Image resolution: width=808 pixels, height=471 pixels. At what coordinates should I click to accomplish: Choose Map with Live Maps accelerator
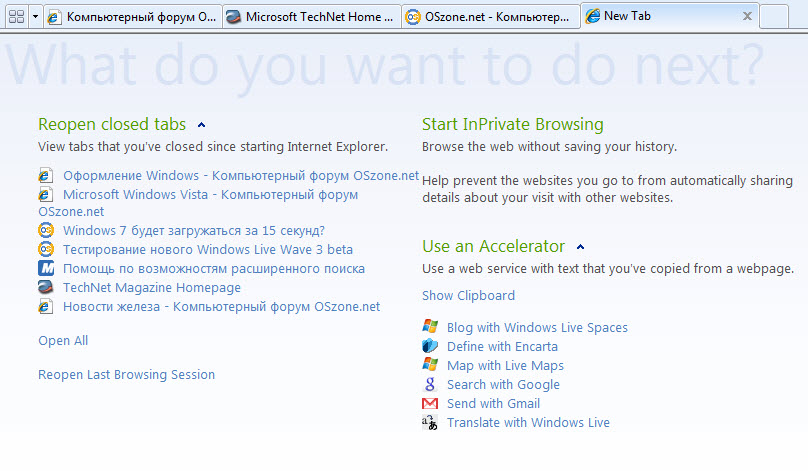tap(506, 366)
